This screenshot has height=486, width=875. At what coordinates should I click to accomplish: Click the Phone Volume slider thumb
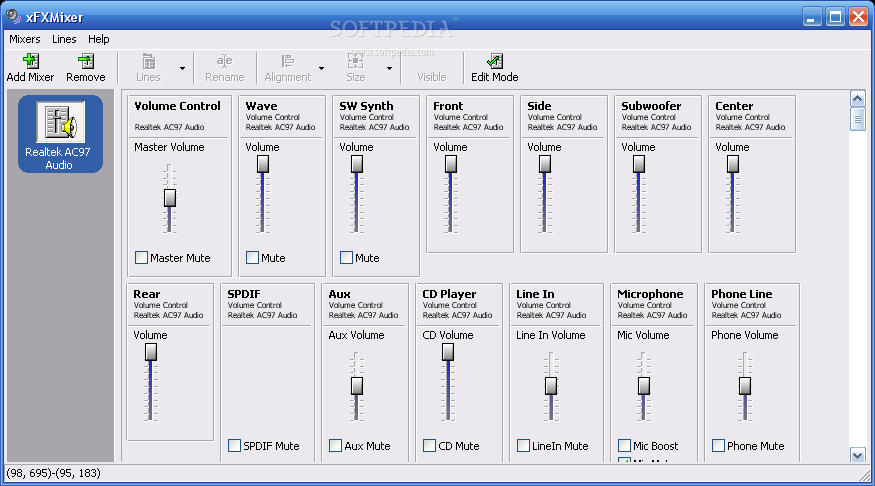(x=745, y=386)
